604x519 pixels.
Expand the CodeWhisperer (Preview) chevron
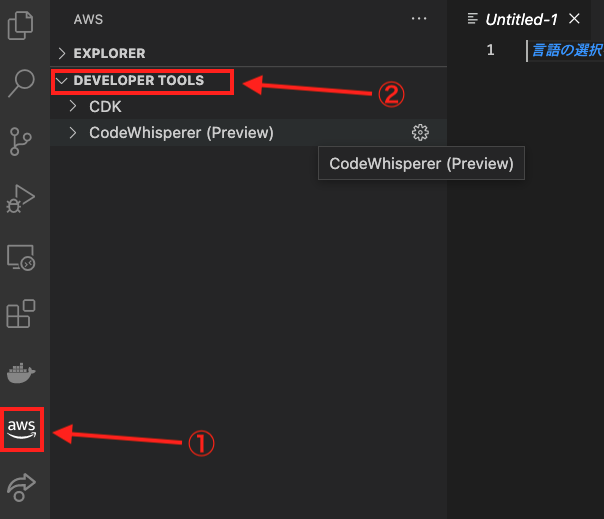[x=73, y=133]
